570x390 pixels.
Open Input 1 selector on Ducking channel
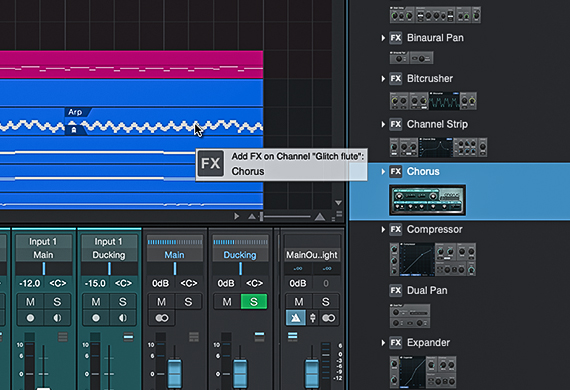(108, 242)
